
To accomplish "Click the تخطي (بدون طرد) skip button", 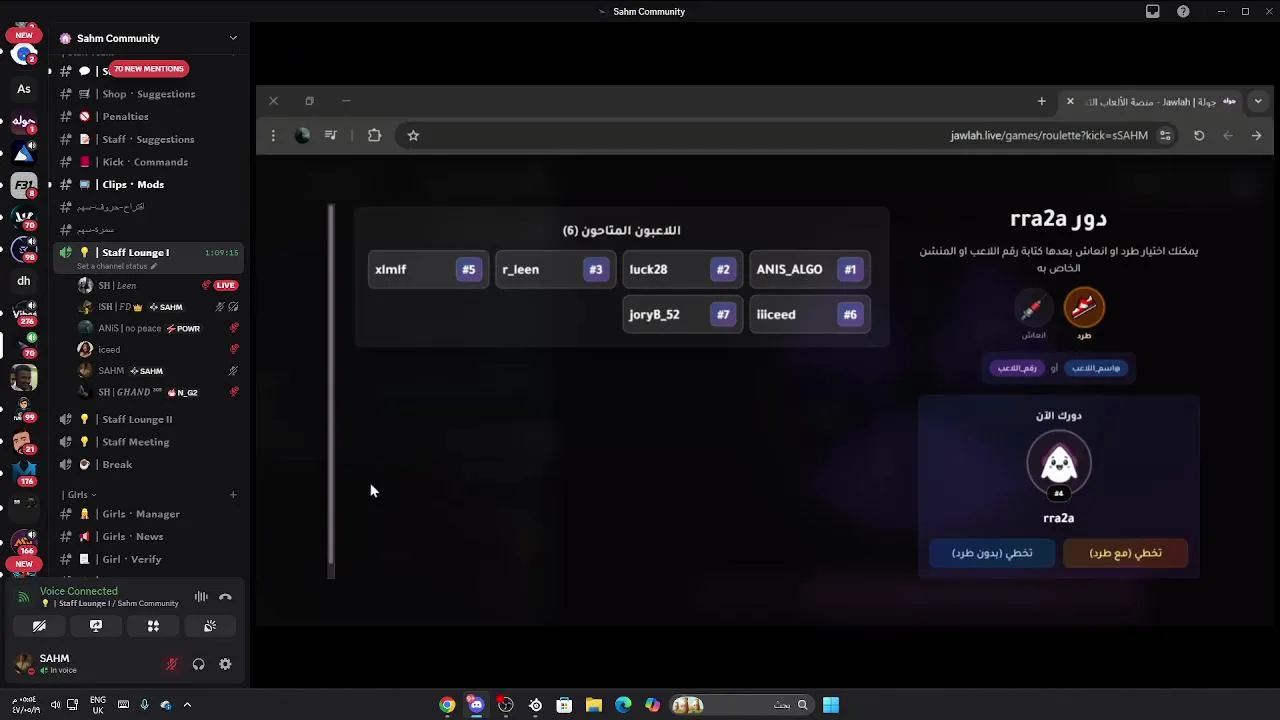I will point(992,553).
